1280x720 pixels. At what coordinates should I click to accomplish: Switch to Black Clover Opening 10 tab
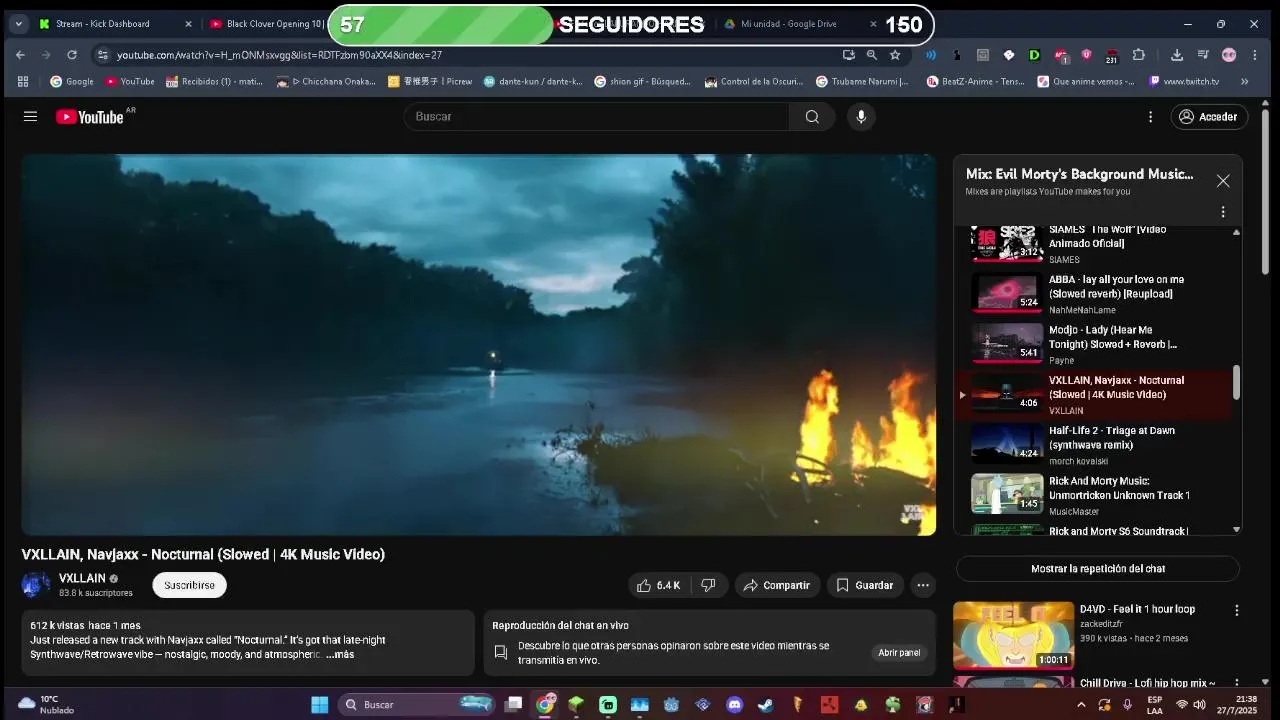pyautogui.click(x=266, y=24)
